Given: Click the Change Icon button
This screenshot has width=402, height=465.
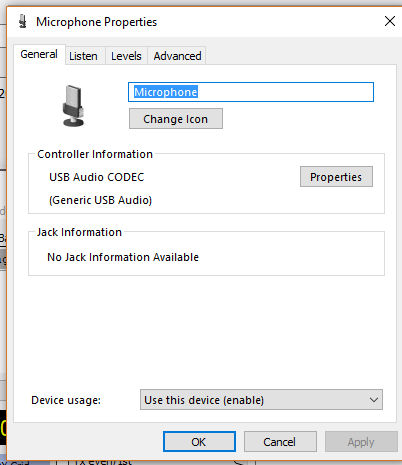Looking at the screenshot, I should point(176,119).
